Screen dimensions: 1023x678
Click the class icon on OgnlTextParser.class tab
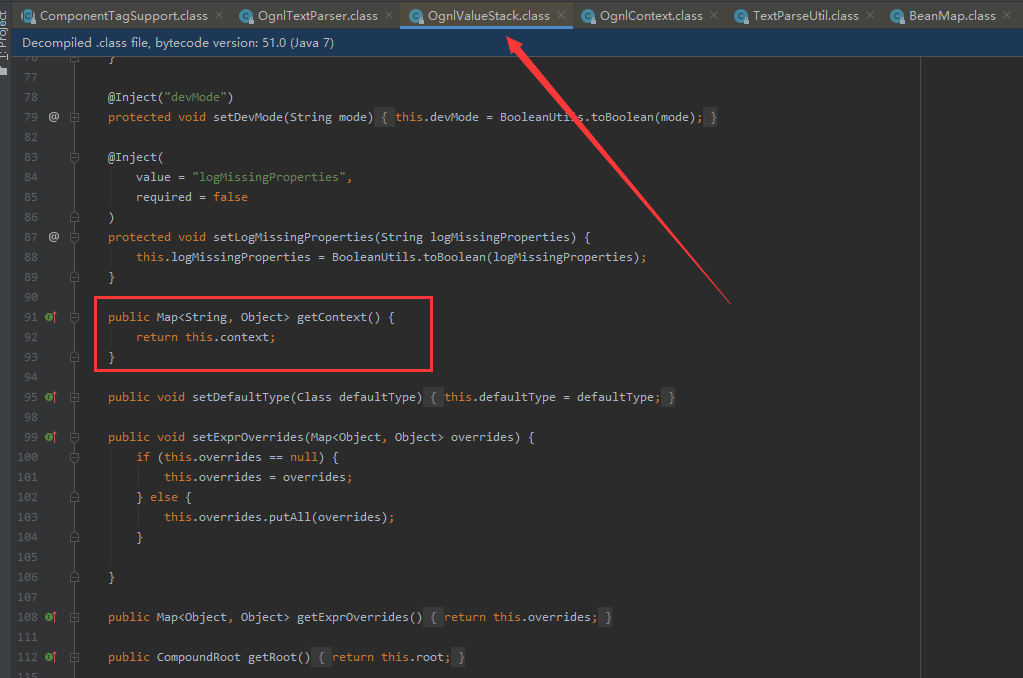click(246, 16)
